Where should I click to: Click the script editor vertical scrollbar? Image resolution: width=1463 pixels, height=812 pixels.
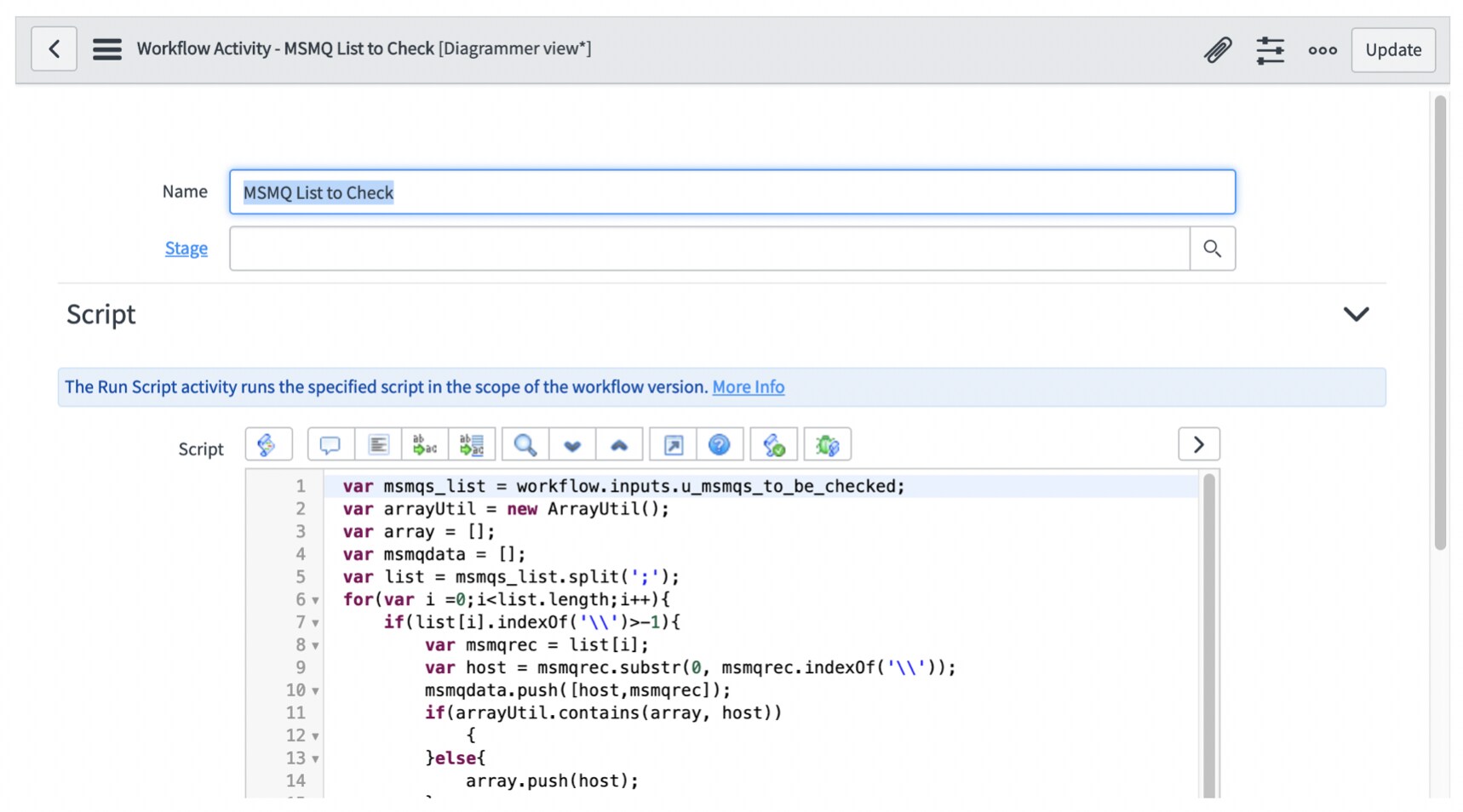pos(1209,634)
